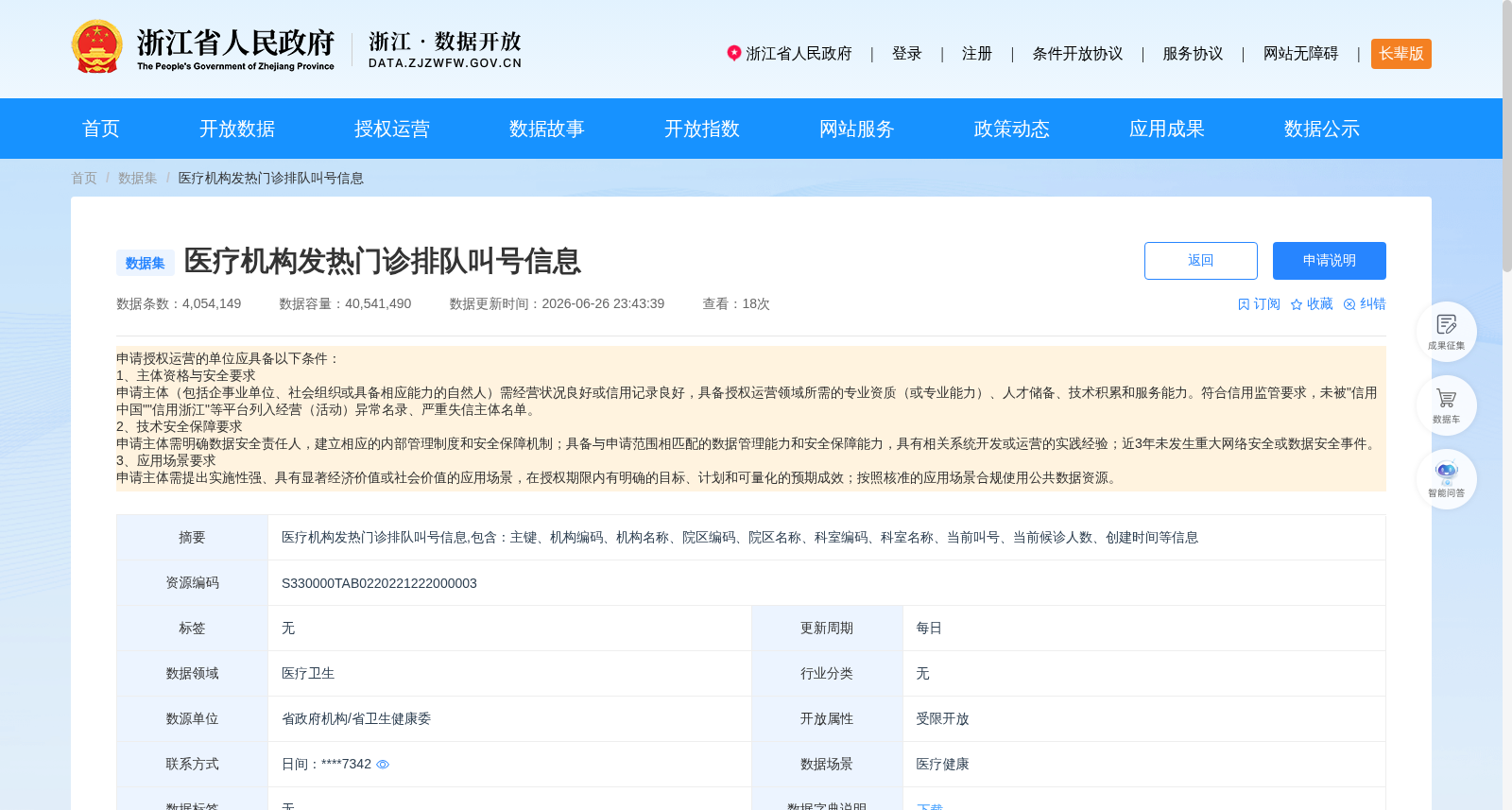The height and width of the screenshot is (810, 1512).
Task: Click the 数据集 breadcrumb link
Action: point(138,178)
